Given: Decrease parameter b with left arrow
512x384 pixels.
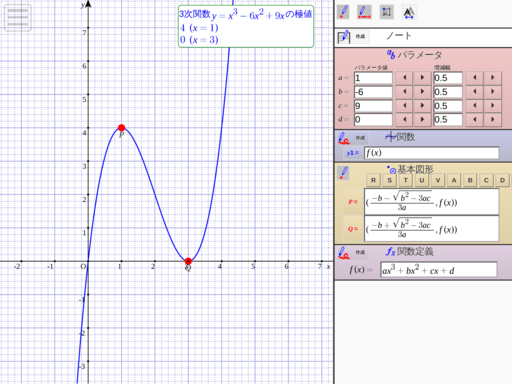Looking at the screenshot, I should click(404, 92).
